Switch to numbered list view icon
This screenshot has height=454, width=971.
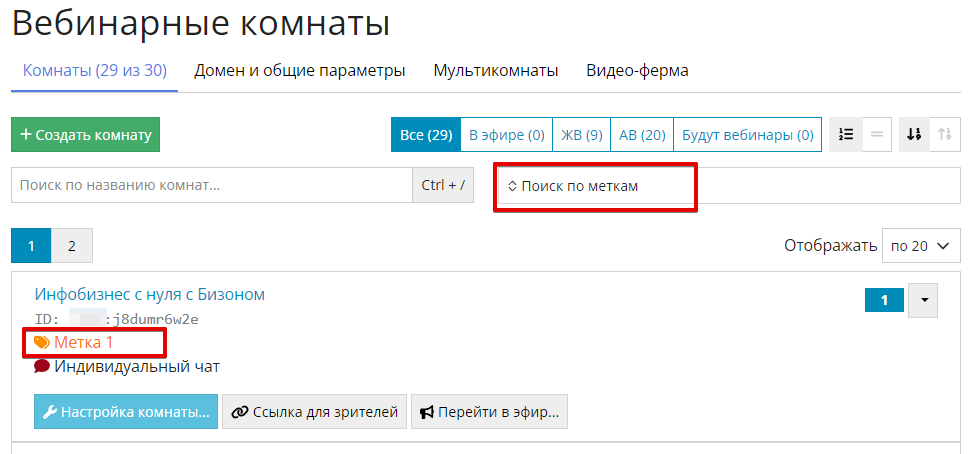pyautogui.click(x=846, y=135)
